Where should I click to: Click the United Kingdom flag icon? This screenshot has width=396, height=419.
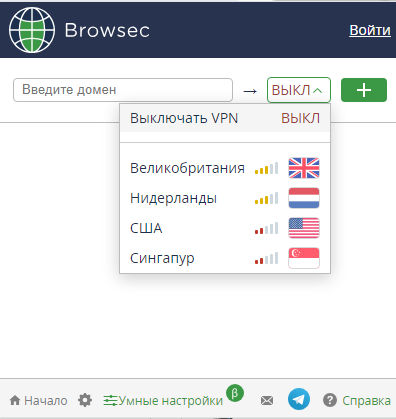coord(304,168)
